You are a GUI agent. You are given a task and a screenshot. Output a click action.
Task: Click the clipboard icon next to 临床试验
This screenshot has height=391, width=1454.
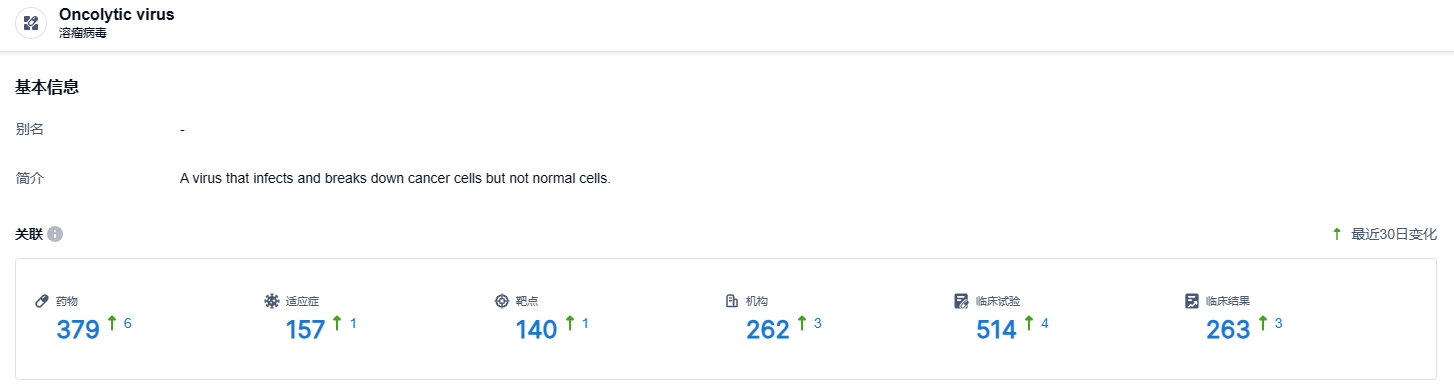tap(962, 301)
